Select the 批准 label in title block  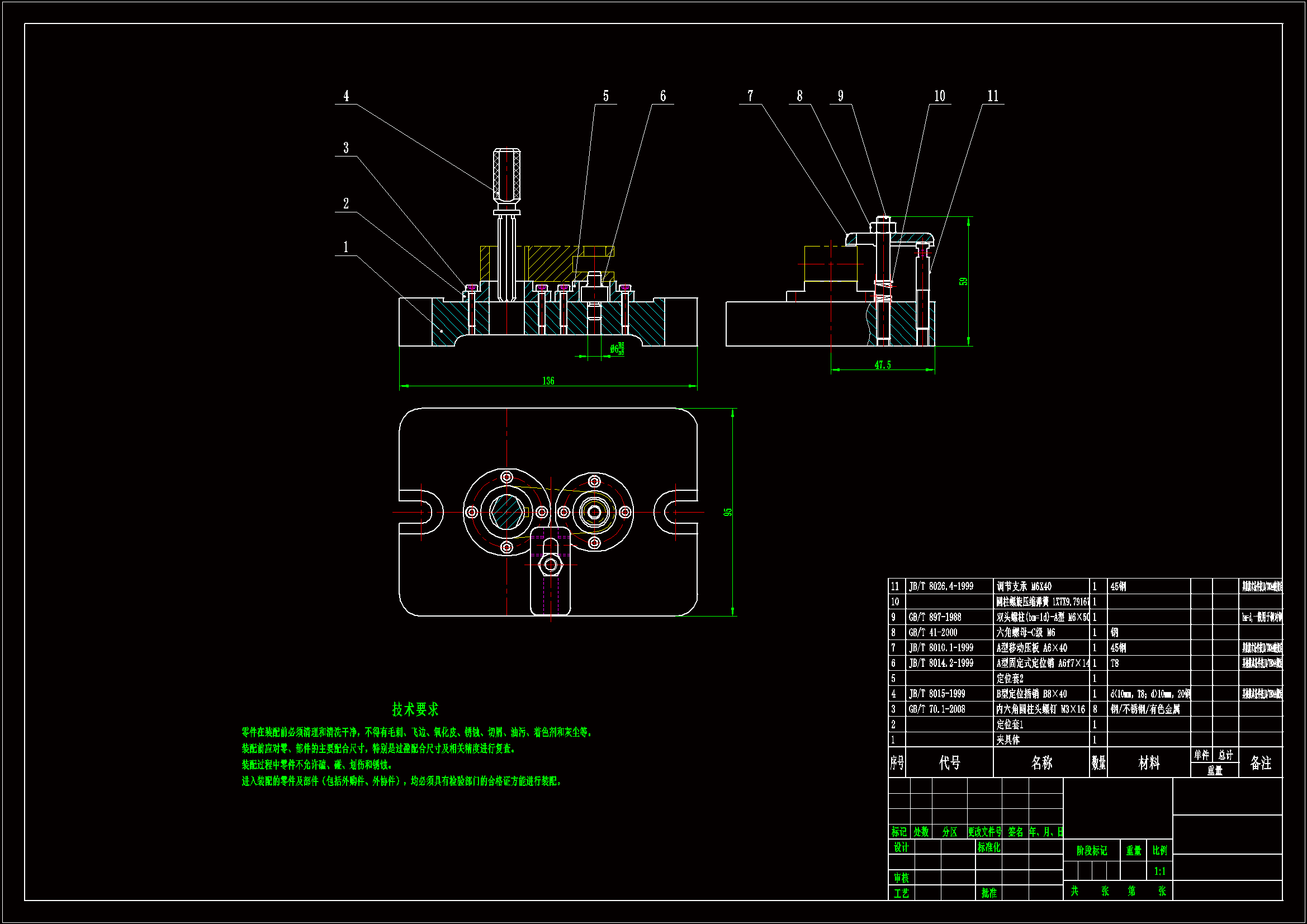989,893
